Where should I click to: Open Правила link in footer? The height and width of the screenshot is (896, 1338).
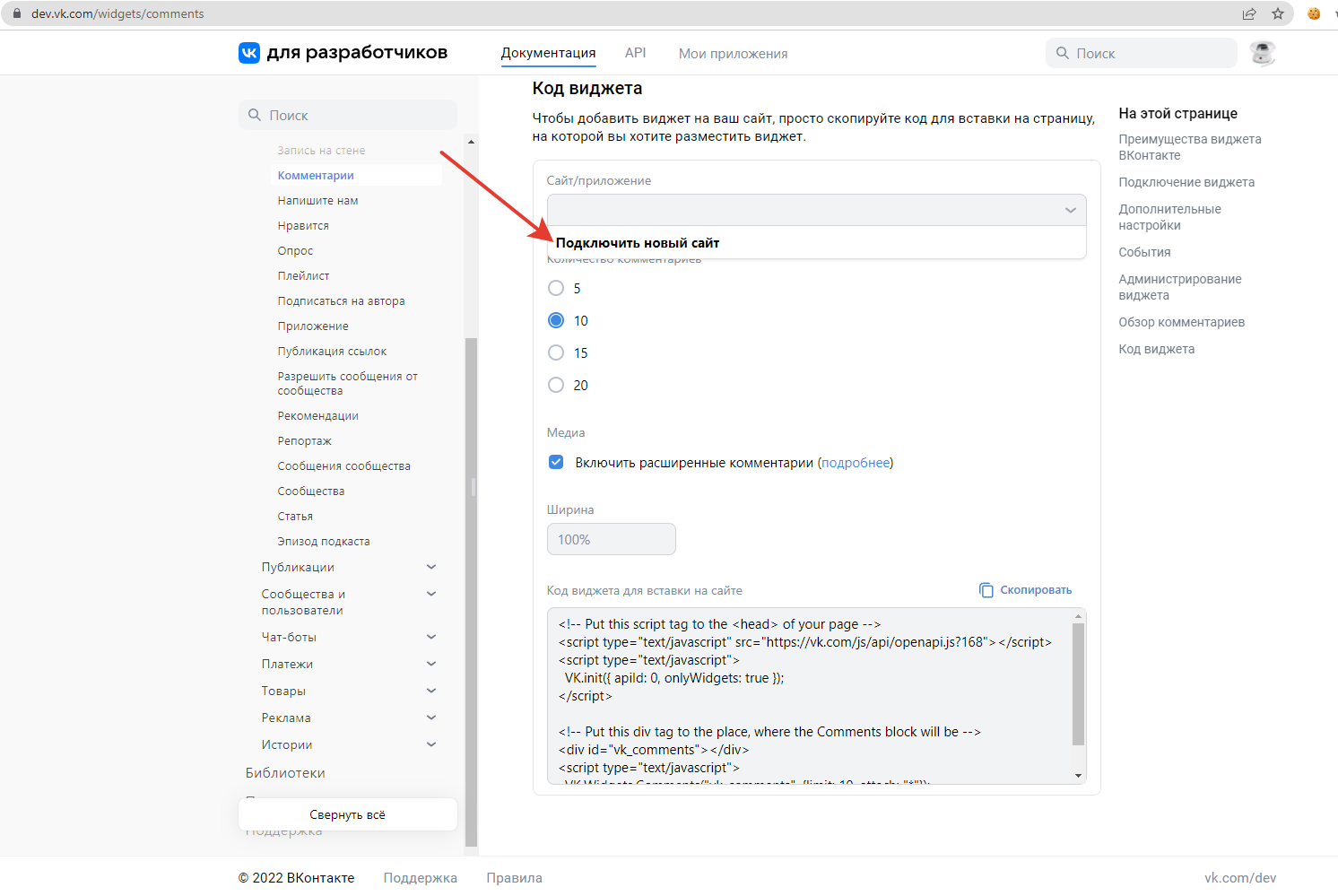tap(514, 878)
